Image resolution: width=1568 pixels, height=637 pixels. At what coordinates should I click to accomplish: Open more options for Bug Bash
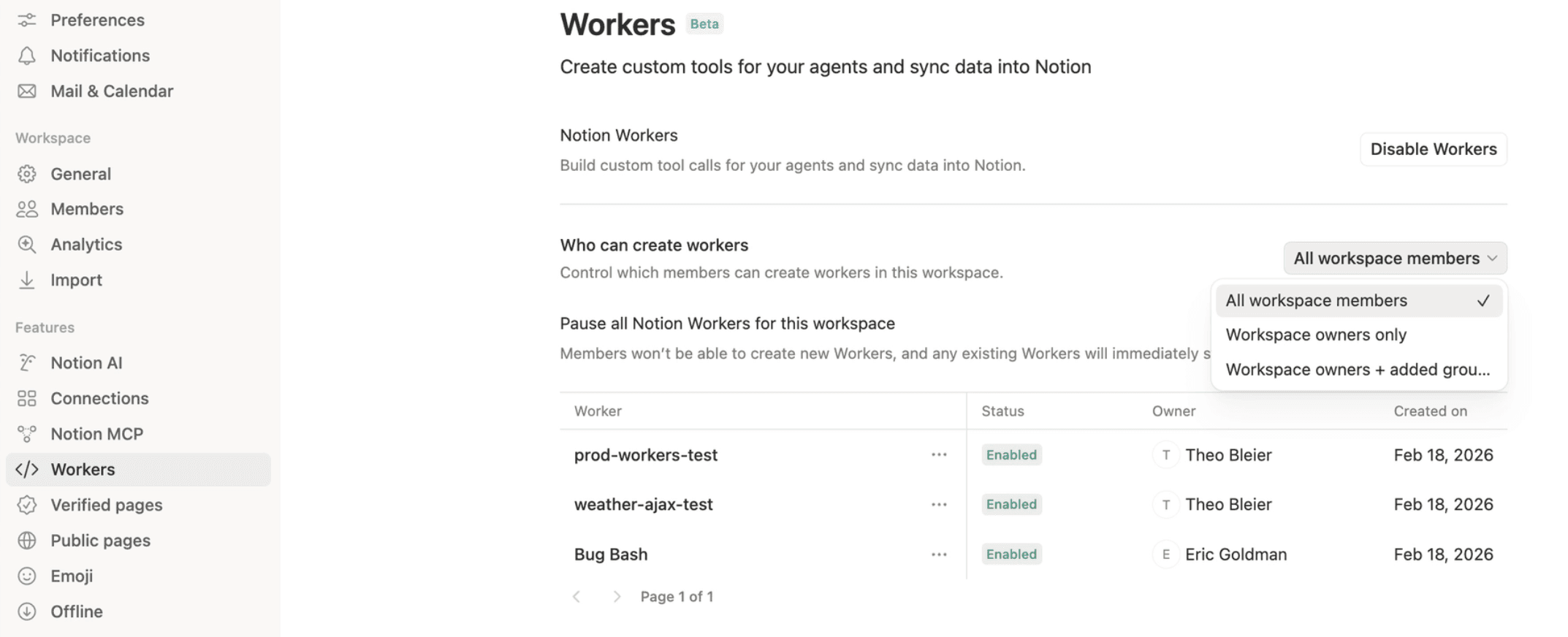(939, 554)
